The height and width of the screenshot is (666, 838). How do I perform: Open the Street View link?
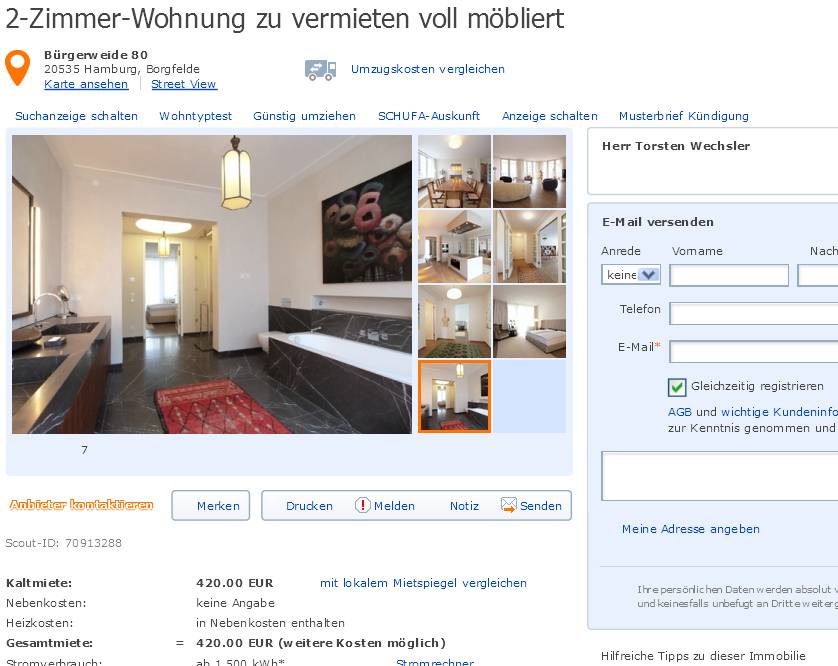184,84
